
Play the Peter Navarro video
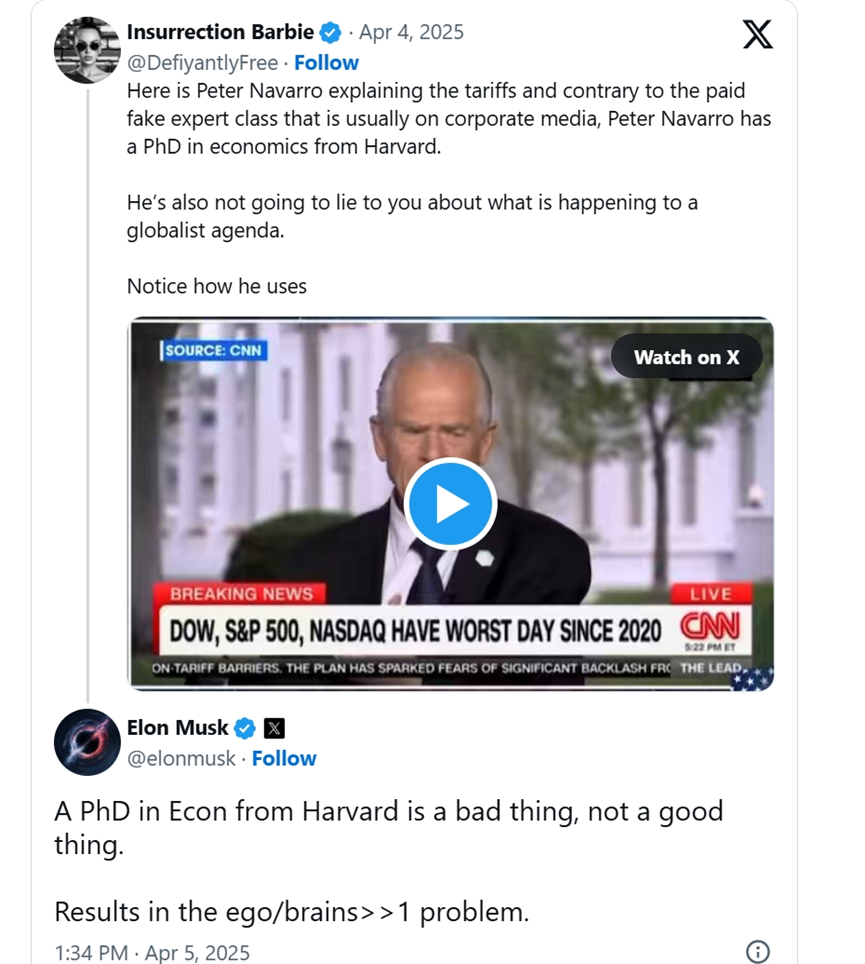click(450, 504)
